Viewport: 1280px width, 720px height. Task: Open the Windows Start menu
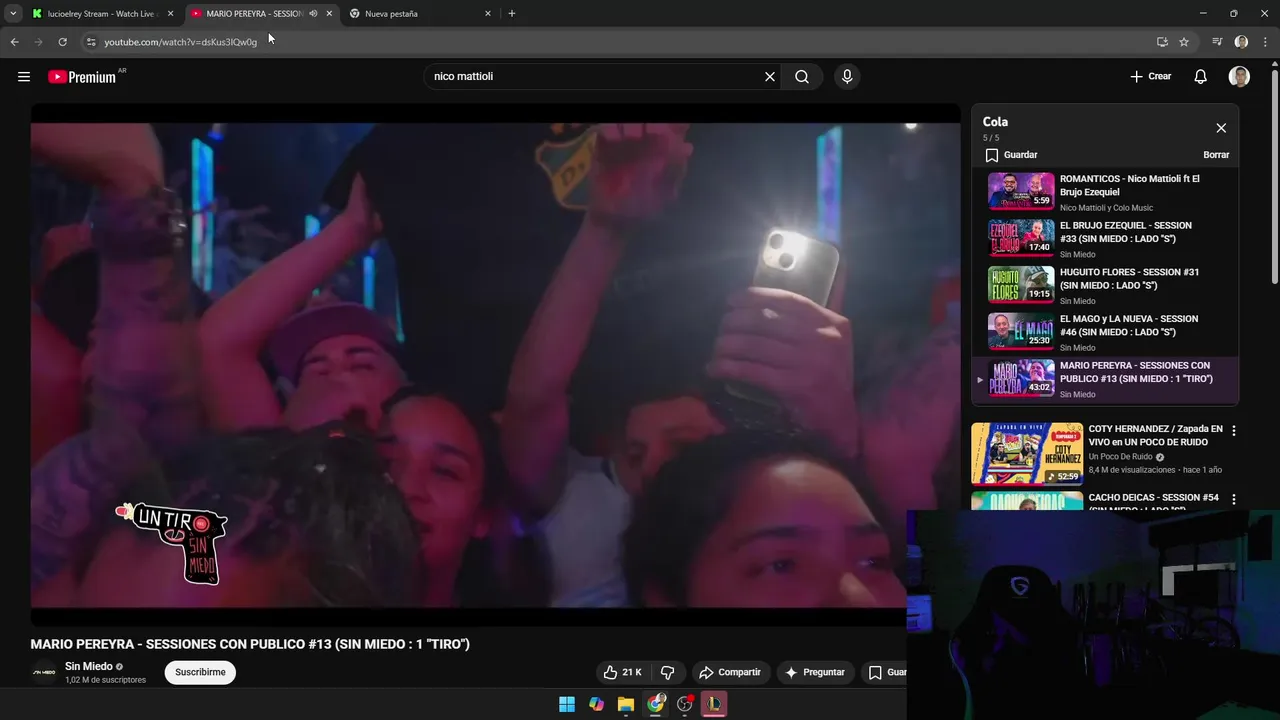pyautogui.click(x=567, y=704)
